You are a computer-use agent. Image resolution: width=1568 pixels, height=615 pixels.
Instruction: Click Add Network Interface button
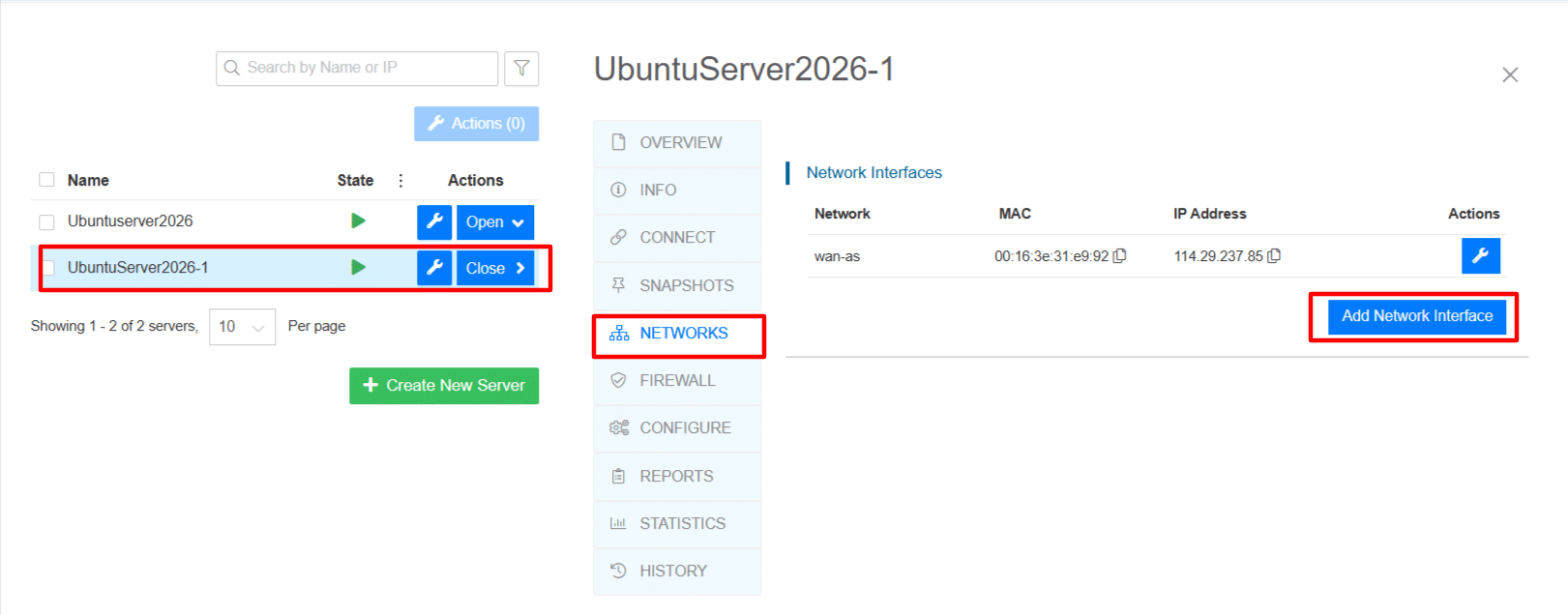pos(1417,316)
